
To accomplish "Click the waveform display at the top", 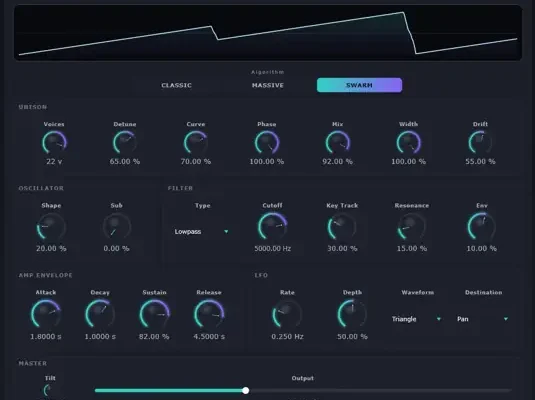I will [268, 33].
